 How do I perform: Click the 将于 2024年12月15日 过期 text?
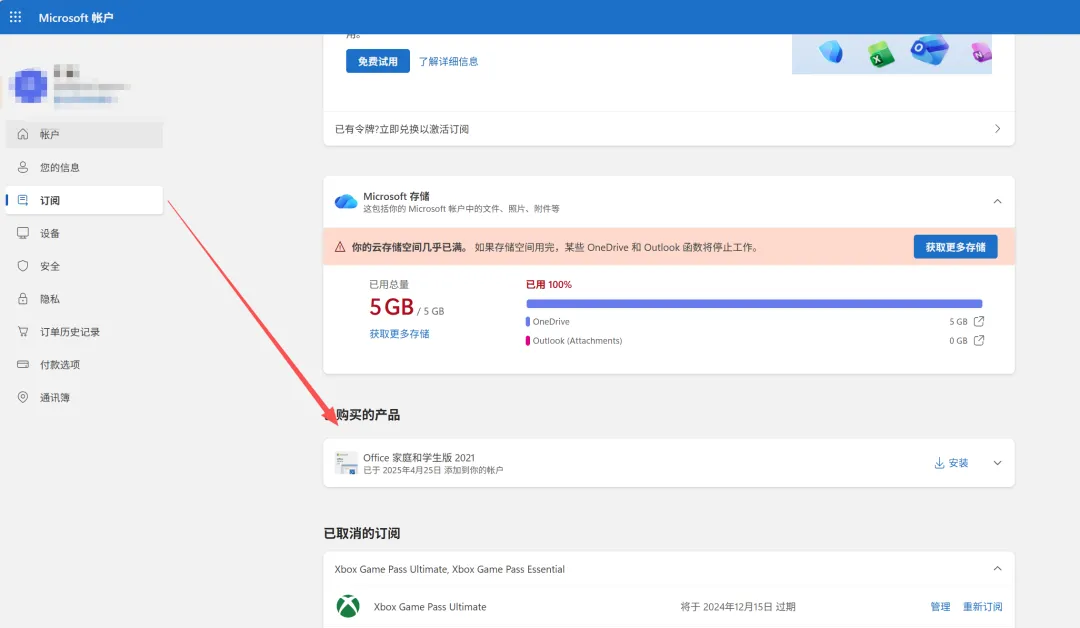738,607
